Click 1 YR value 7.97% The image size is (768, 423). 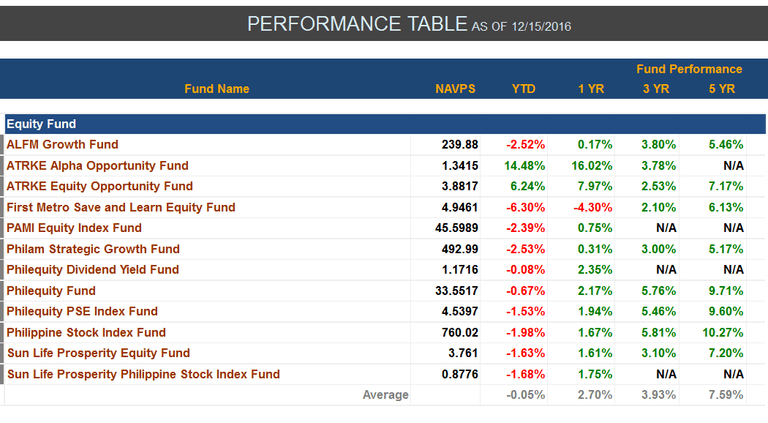(595, 186)
